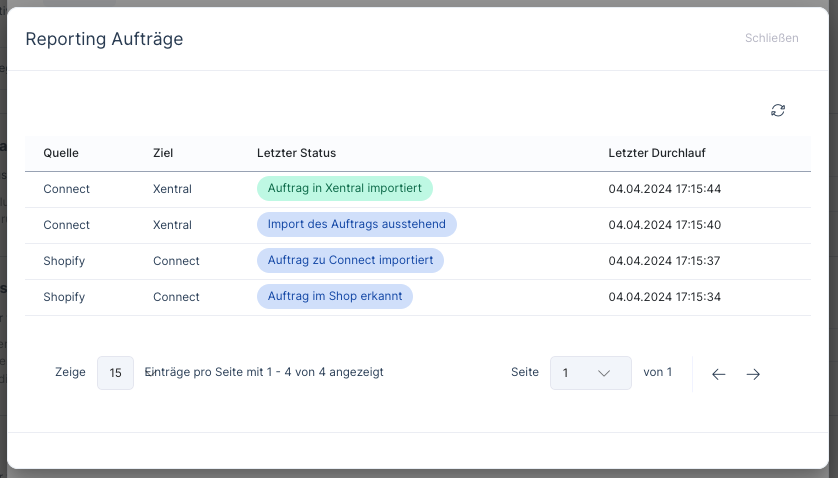Click Shopify source in the last row

[x=64, y=297]
